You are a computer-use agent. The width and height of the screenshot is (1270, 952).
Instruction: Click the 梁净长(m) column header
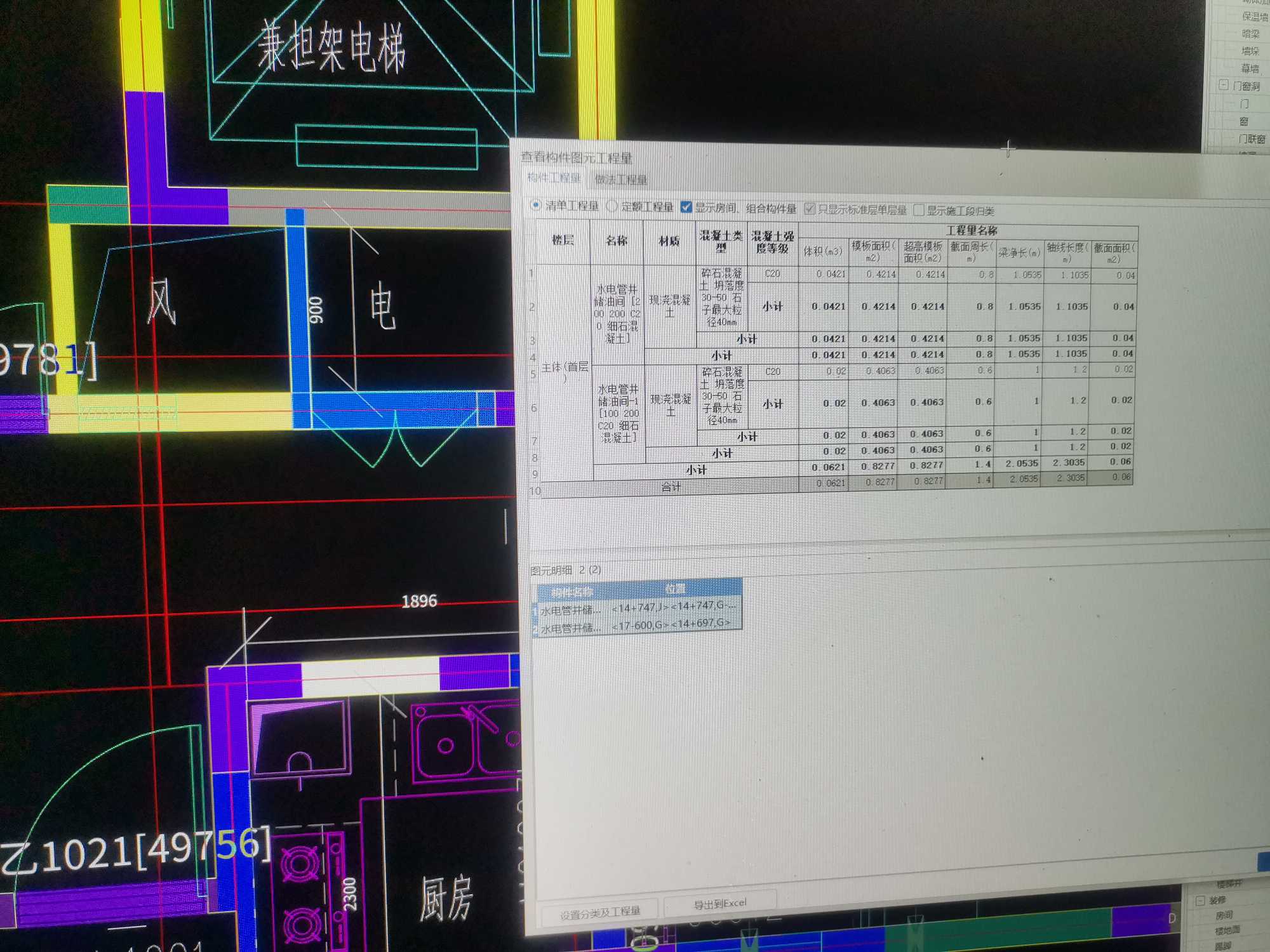[1019, 253]
